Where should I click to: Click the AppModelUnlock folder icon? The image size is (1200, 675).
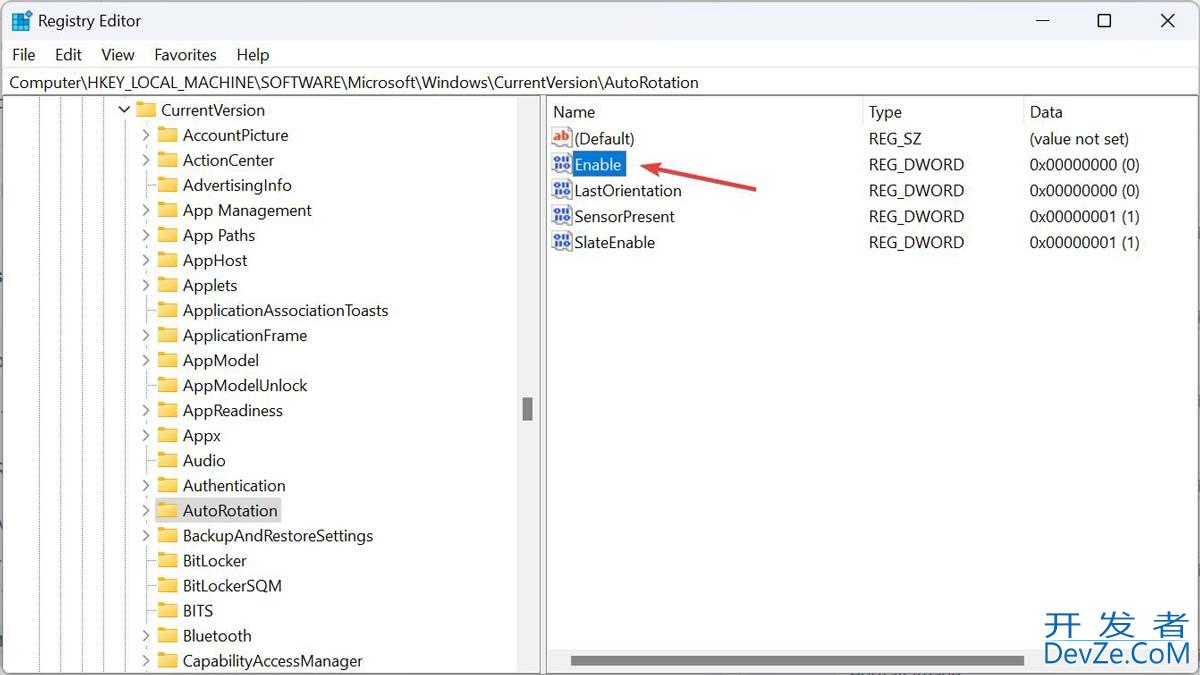[167, 385]
